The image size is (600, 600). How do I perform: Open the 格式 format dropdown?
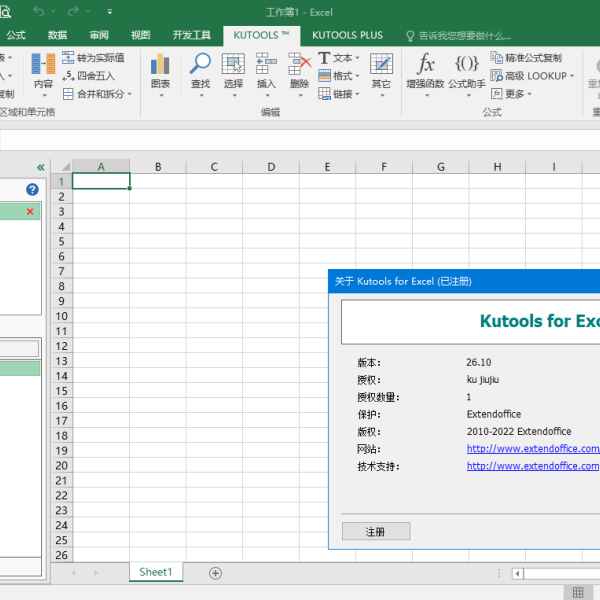point(339,76)
